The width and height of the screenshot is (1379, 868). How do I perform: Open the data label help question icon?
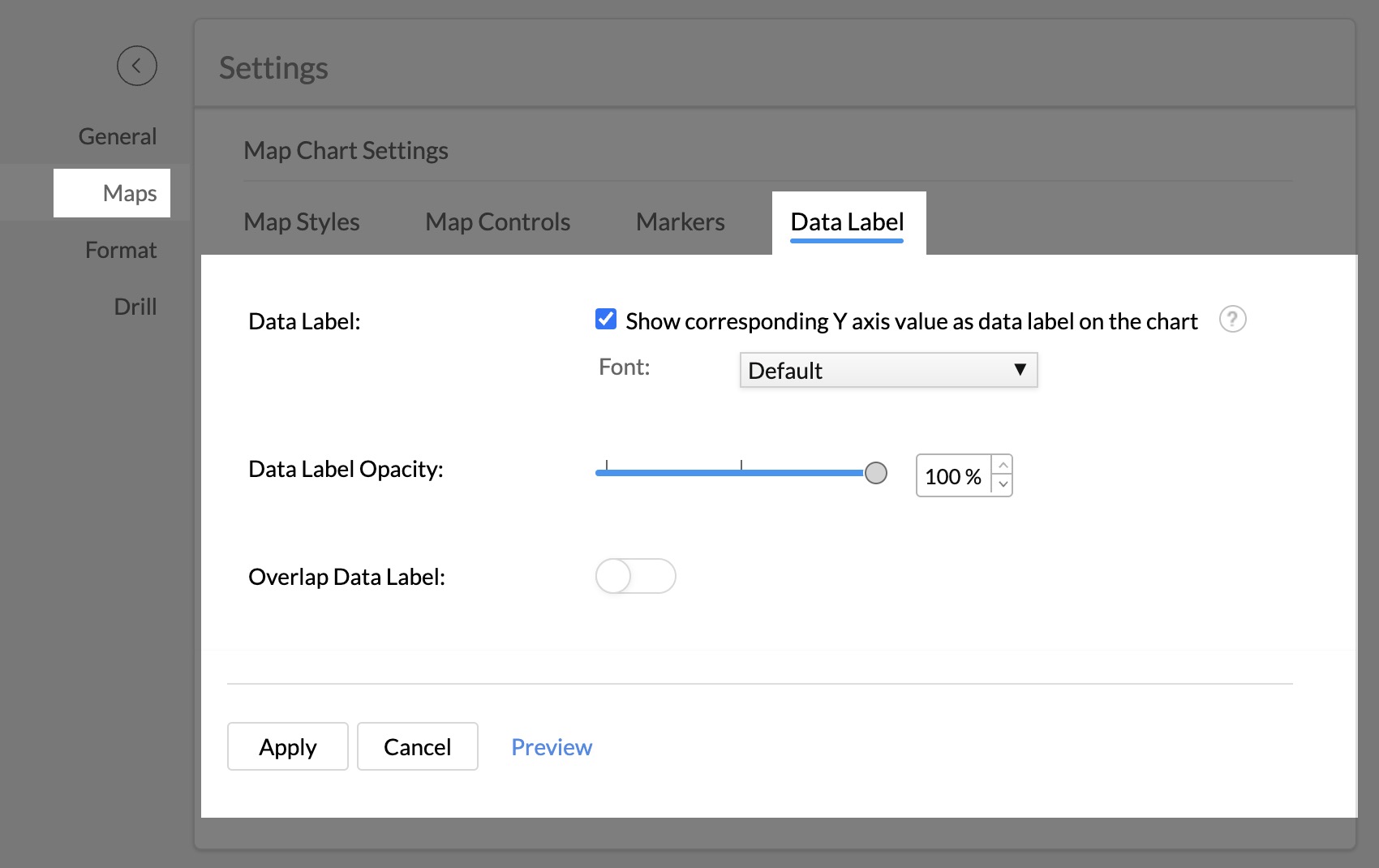[x=1232, y=320]
